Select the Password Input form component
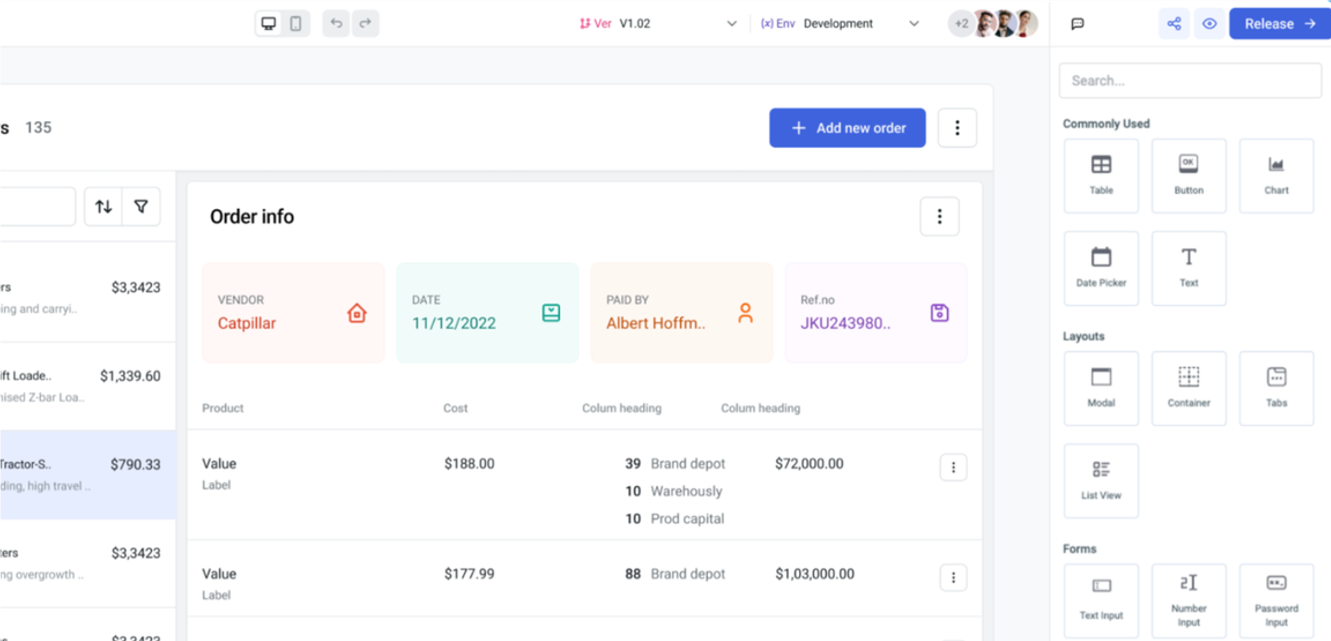The width and height of the screenshot is (1331, 641). (1276, 600)
